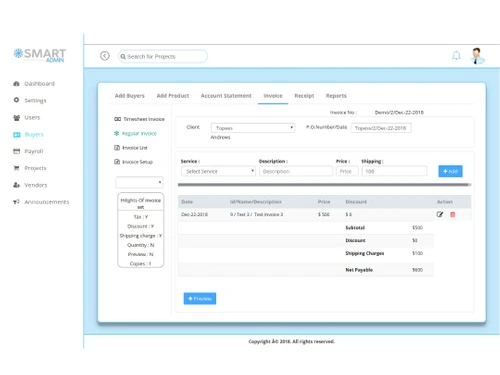Viewport: 500px width, 375px height.
Task: Open the Select Service dropdown
Action: 218,171
